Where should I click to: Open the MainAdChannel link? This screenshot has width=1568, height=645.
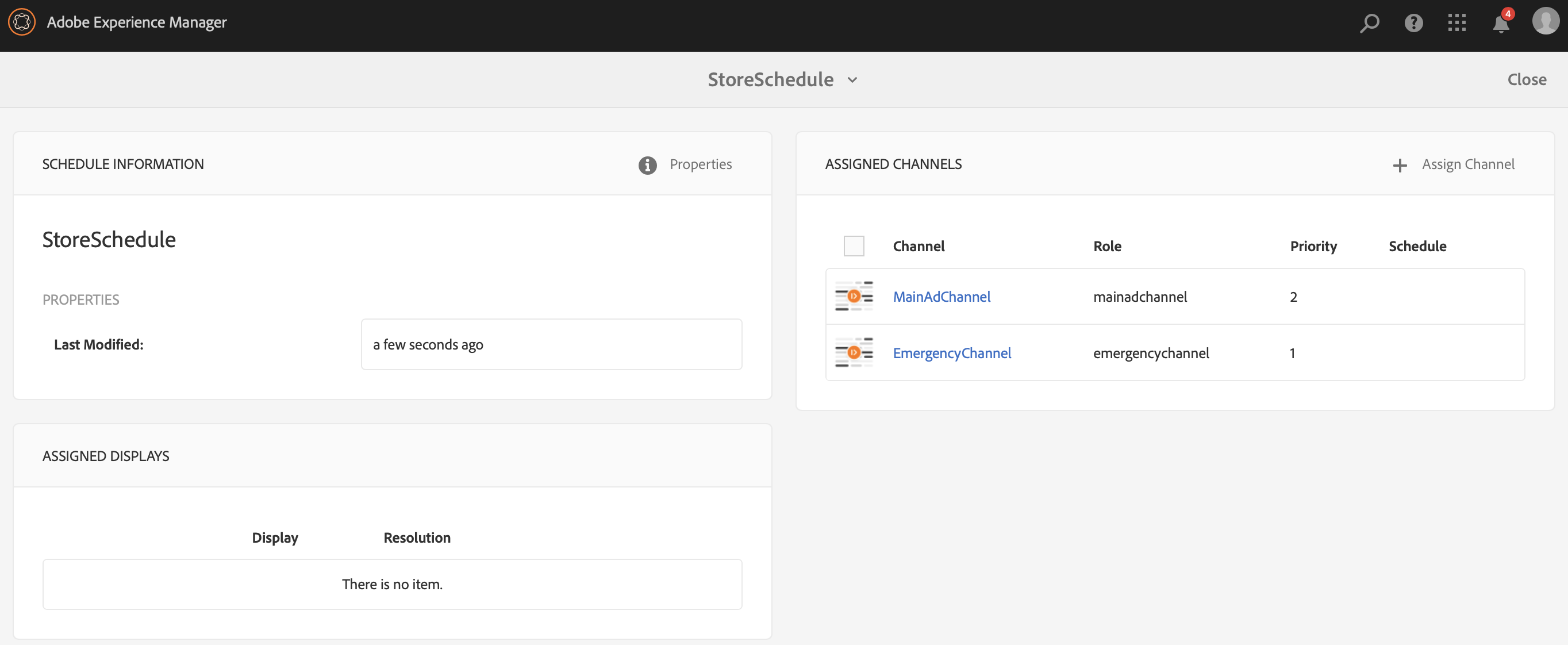[x=941, y=297]
